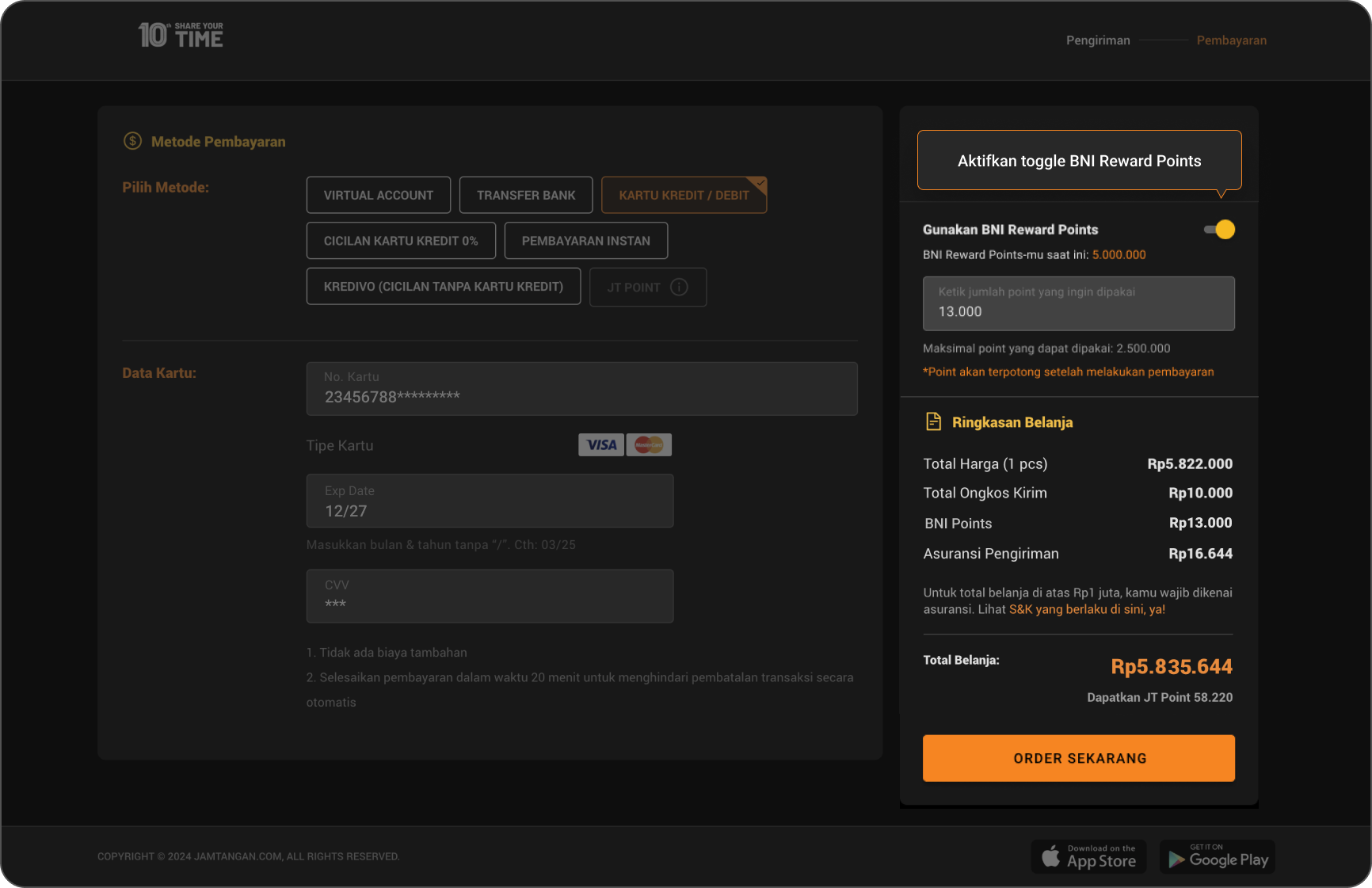Image resolution: width=1372 pixels, height=888 pixels.
Task: Select Kartu Kredit / Debit payment method
Action: pos(684,195)
